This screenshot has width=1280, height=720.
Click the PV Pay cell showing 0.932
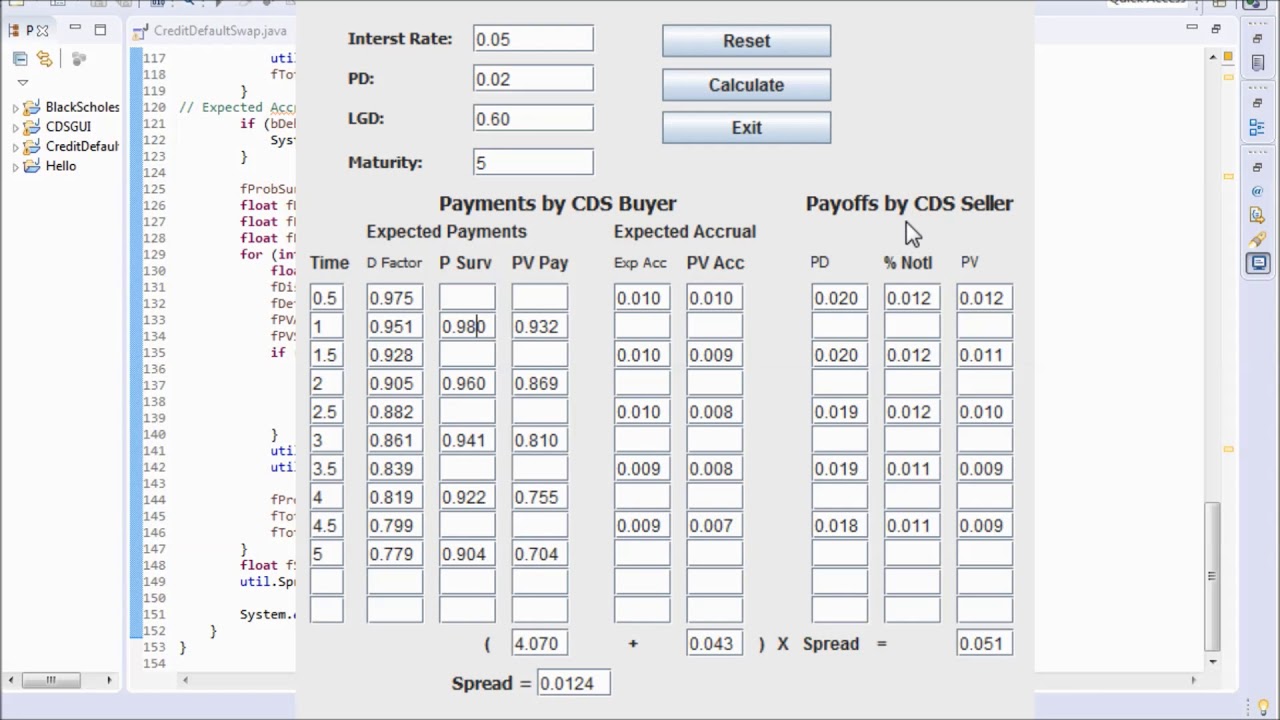pos(540,326)
